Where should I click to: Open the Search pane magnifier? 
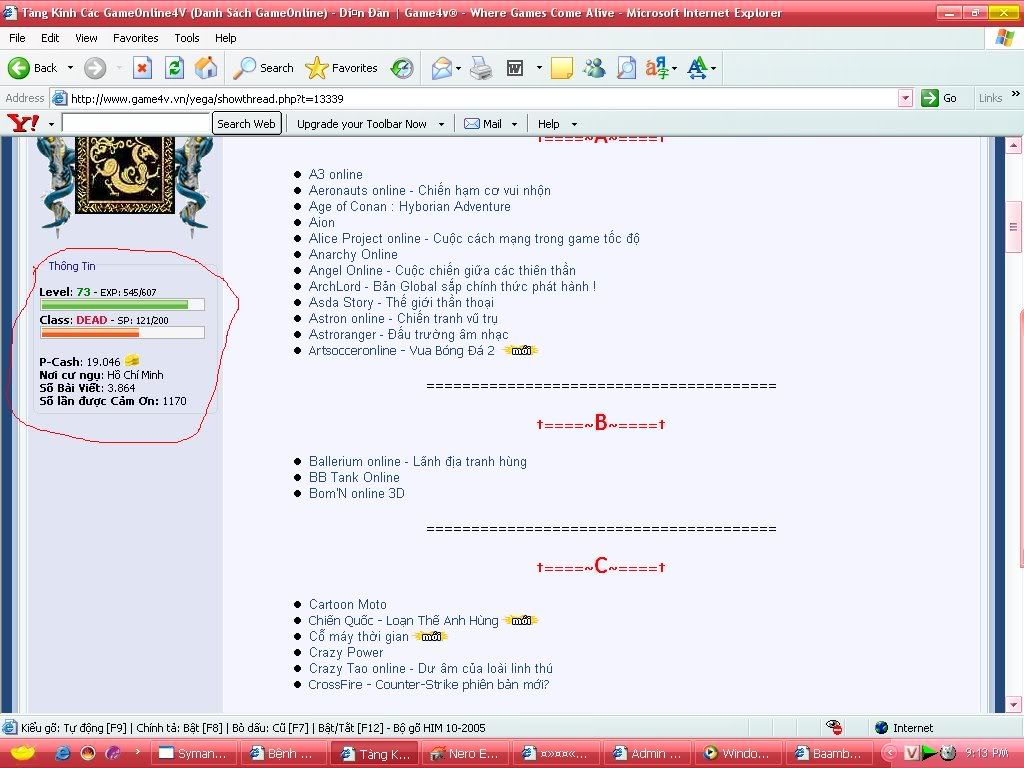(263, 68)
